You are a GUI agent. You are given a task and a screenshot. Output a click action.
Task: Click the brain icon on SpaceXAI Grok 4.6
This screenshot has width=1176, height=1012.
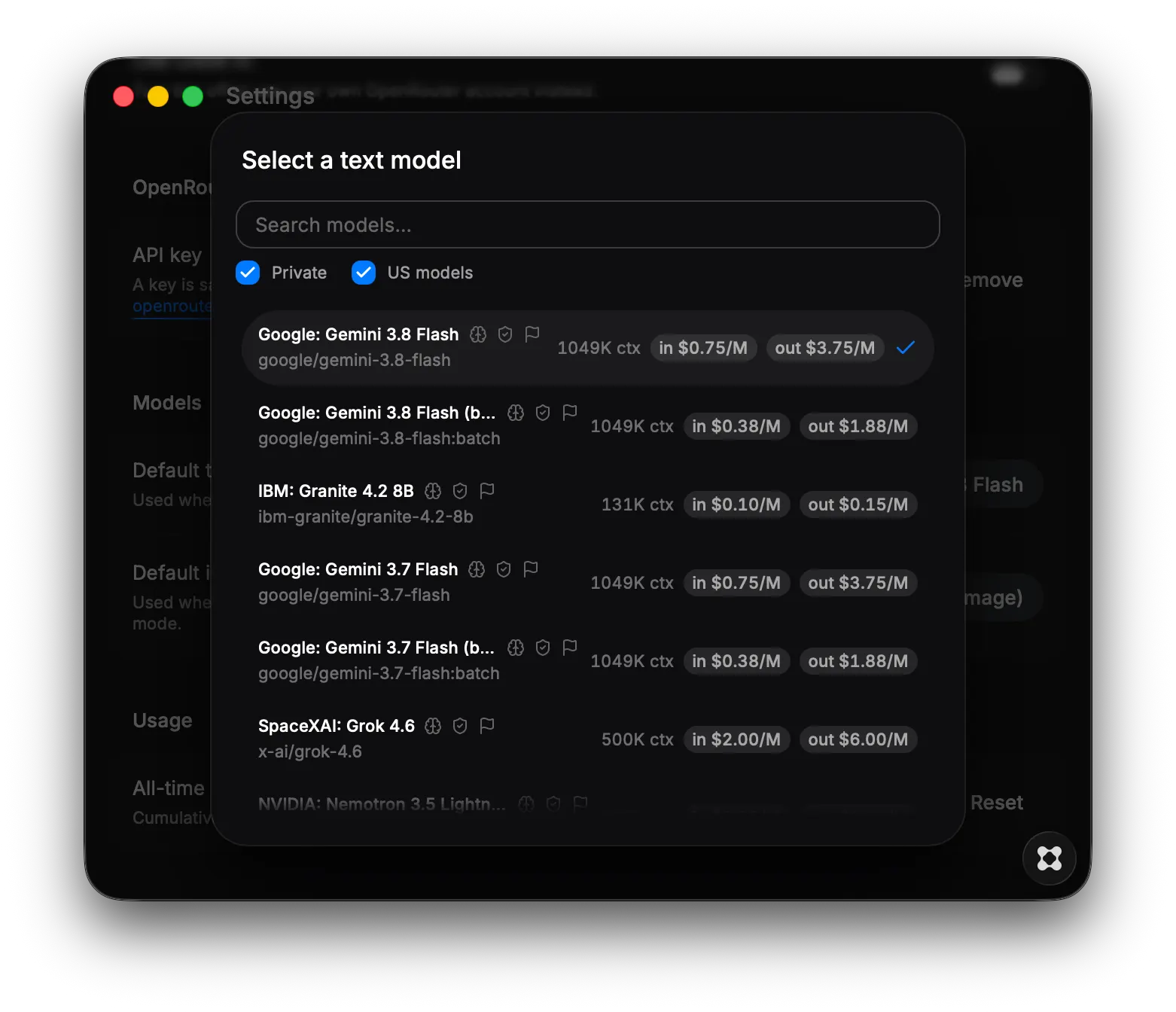(x=433, y=726)
